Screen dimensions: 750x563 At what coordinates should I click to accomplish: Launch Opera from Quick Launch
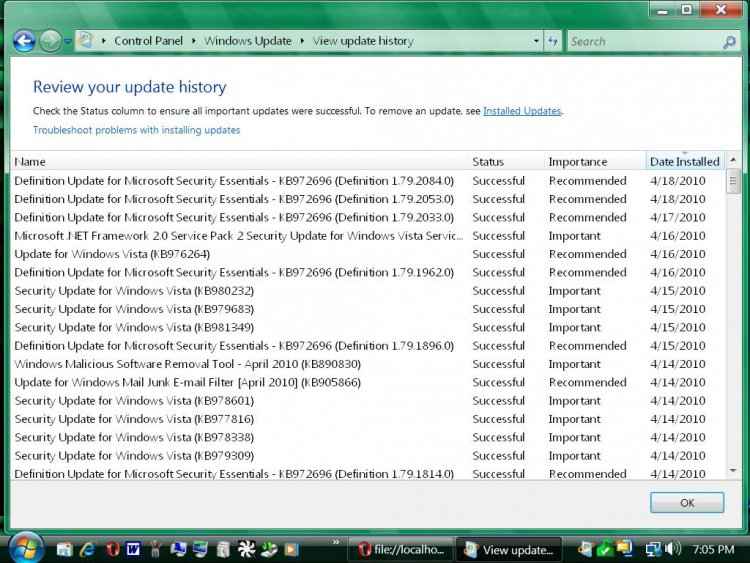tap(112, 549)
